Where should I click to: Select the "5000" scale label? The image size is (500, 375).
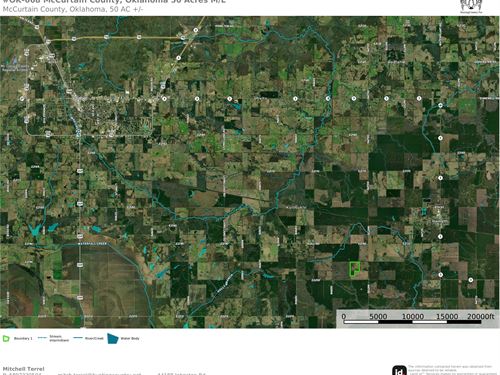[x=378, y=316]
